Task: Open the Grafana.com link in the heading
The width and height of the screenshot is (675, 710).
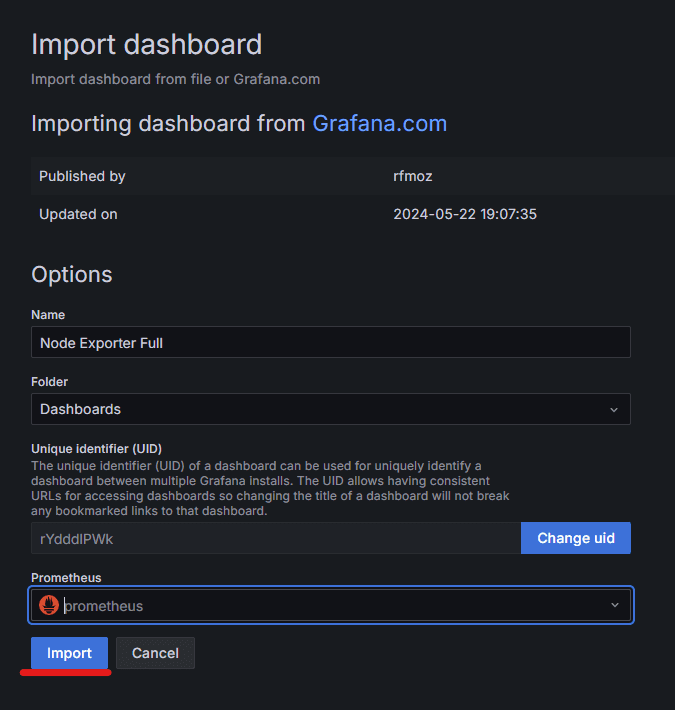Action: pyautogui.click(x=379, y=124)
